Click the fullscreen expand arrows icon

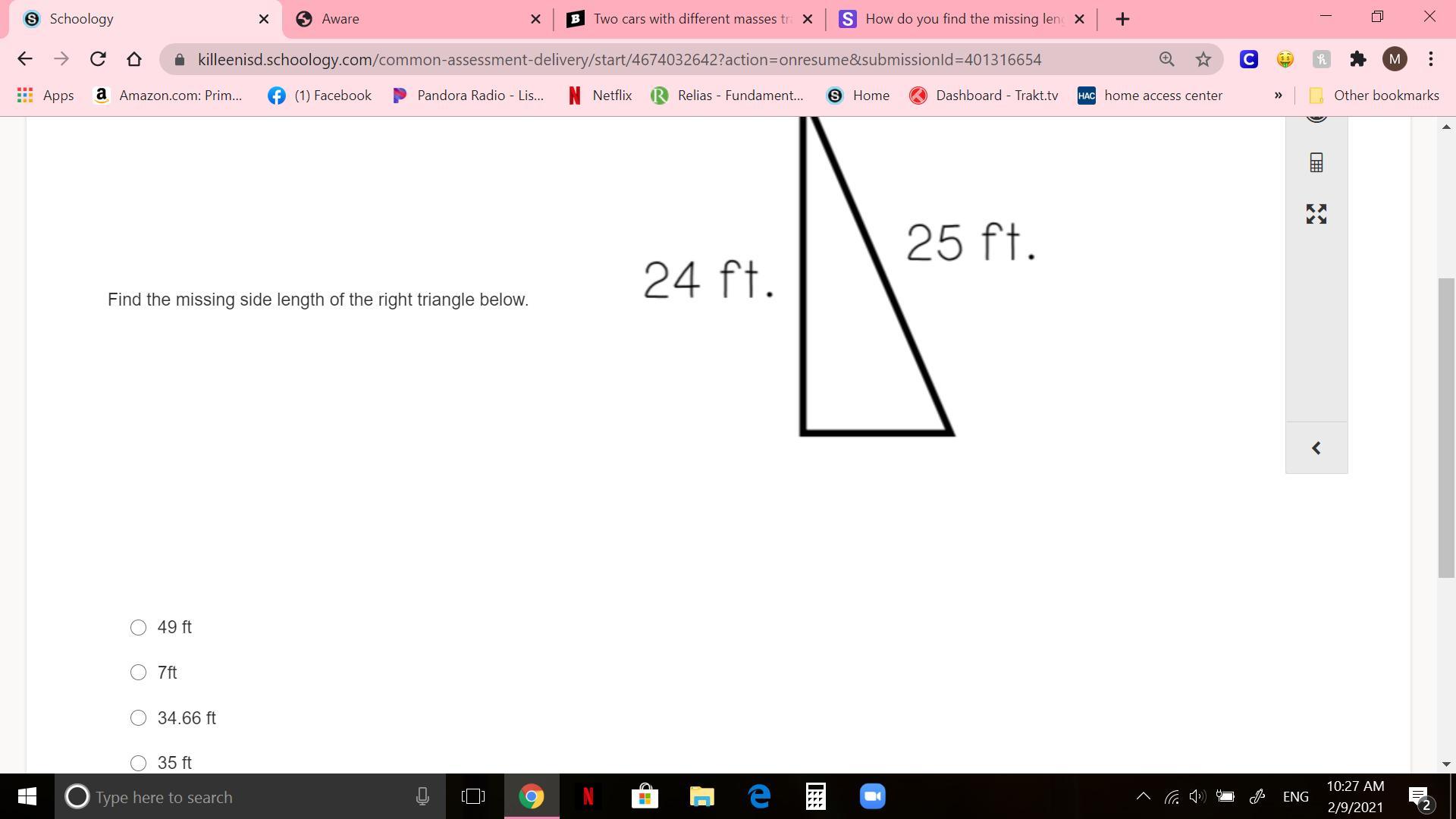1316,214
